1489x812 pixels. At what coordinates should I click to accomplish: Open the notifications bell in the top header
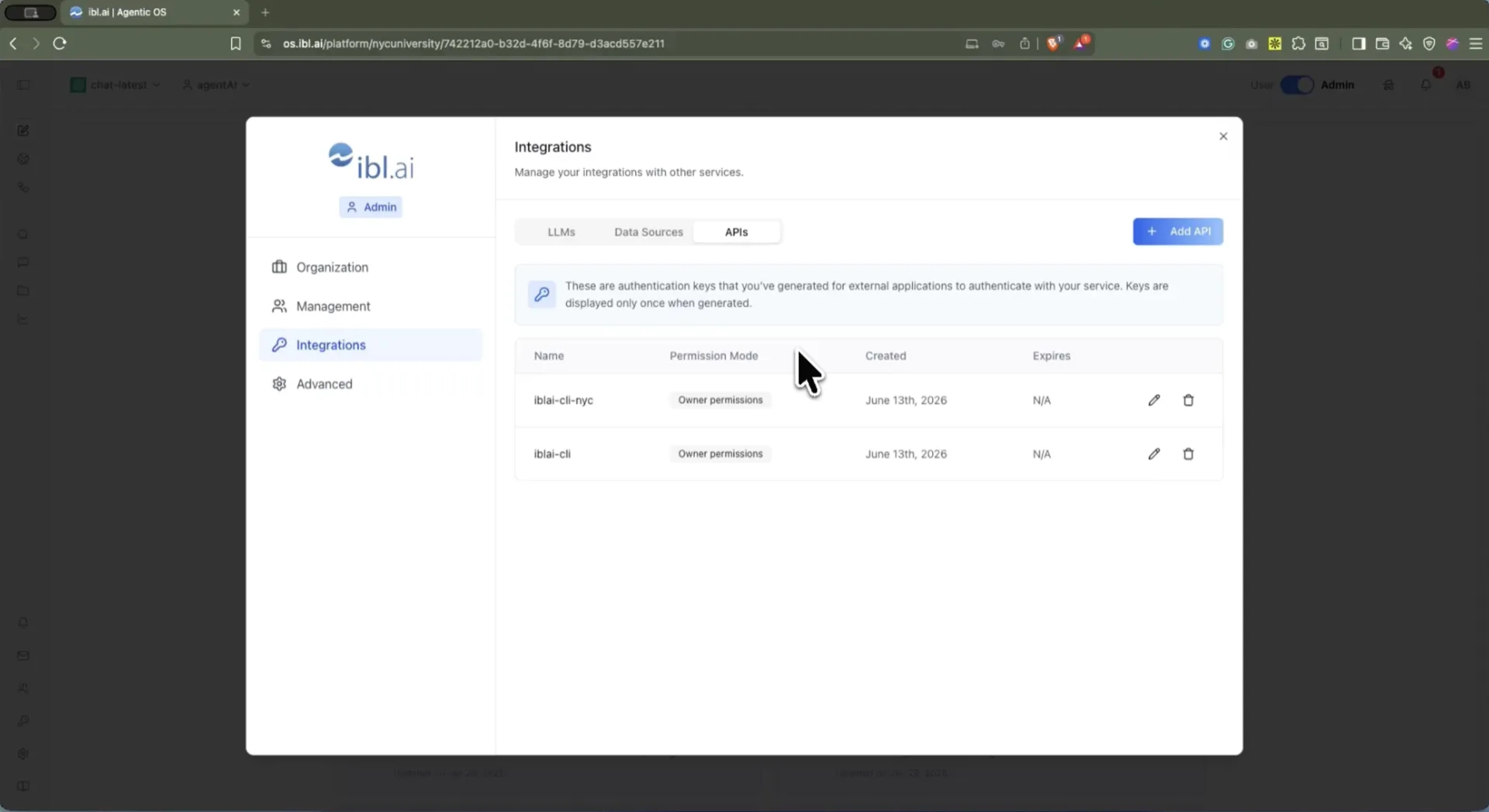(1426, 85)
